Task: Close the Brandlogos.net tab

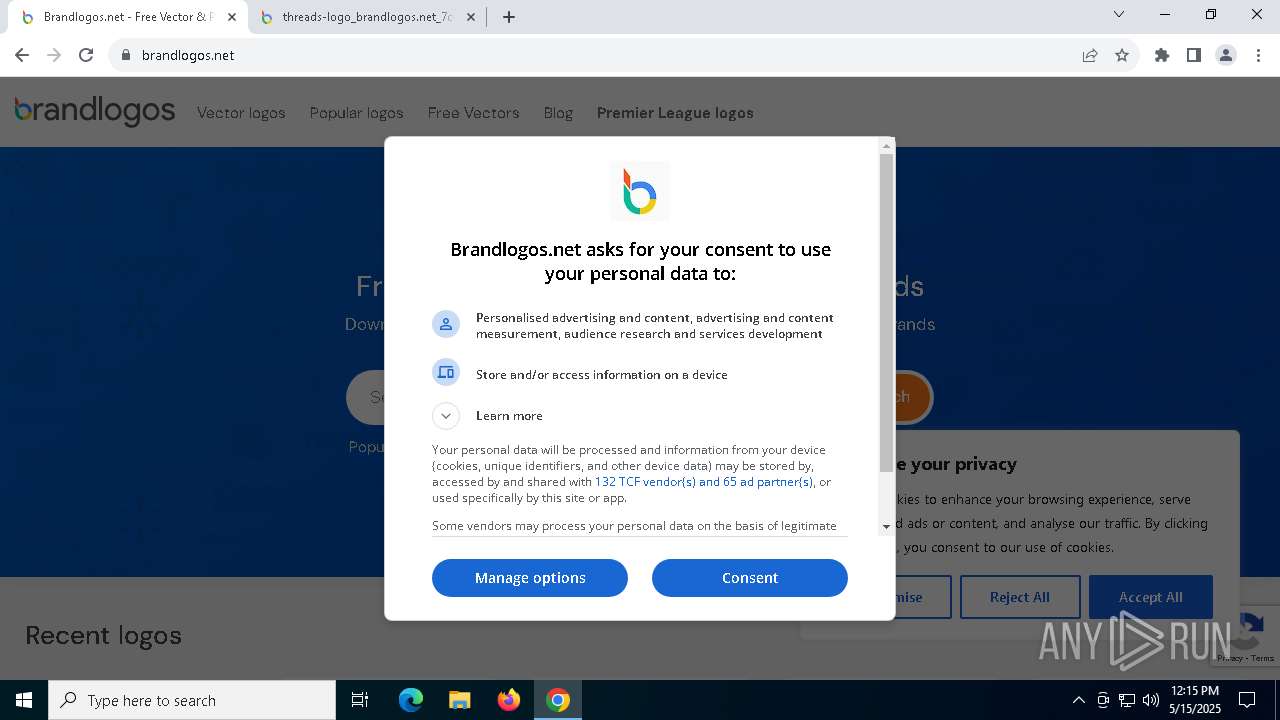Action: (232, 17)
